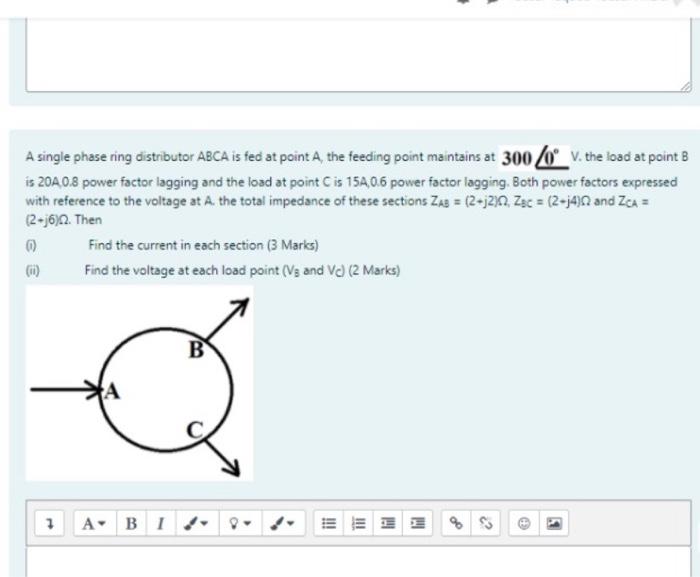Open the paintbrush dropdown next to the bullet list icon
The image size is (700, 577).
click(x=283, y=523)
